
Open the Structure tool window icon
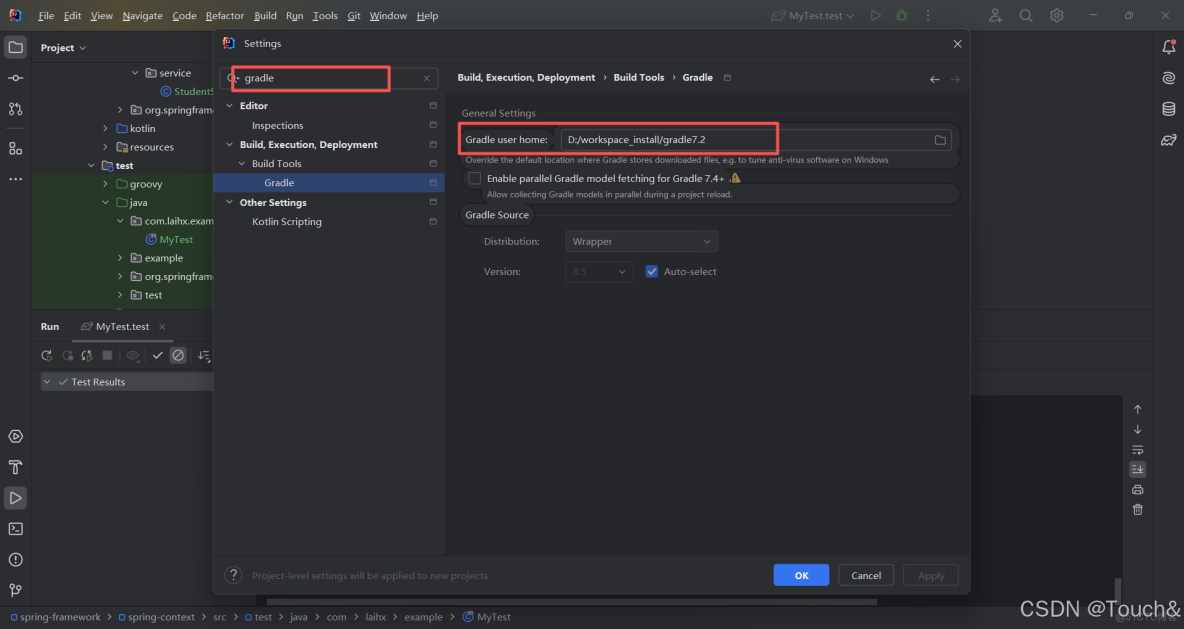coord(15,148)
